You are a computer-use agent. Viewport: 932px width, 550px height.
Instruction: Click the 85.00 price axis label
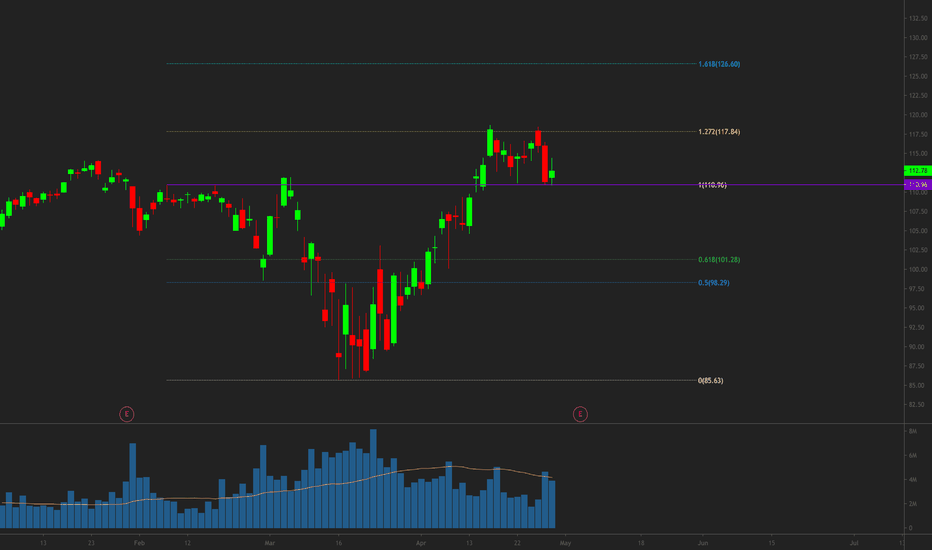[917, 385]
